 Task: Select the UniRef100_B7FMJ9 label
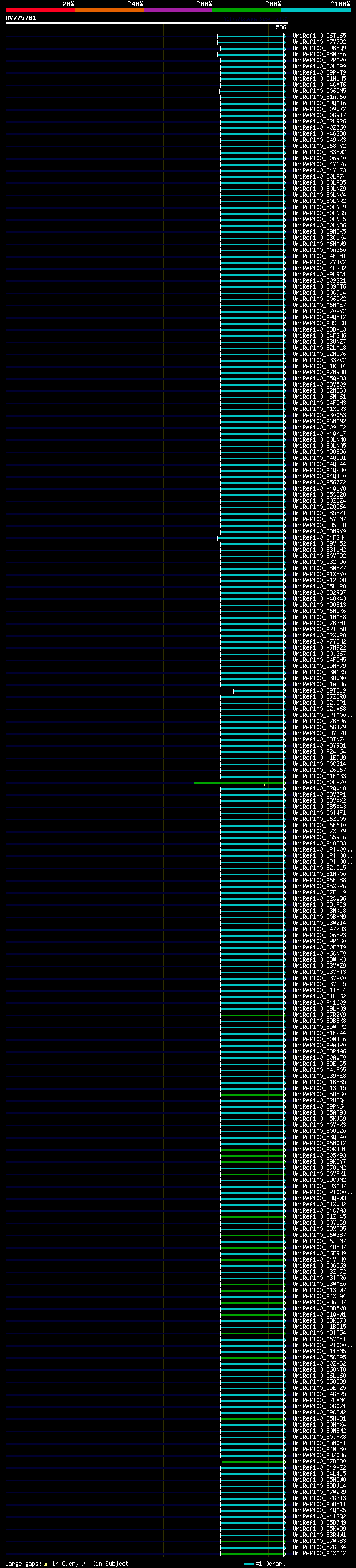point(319,893)
